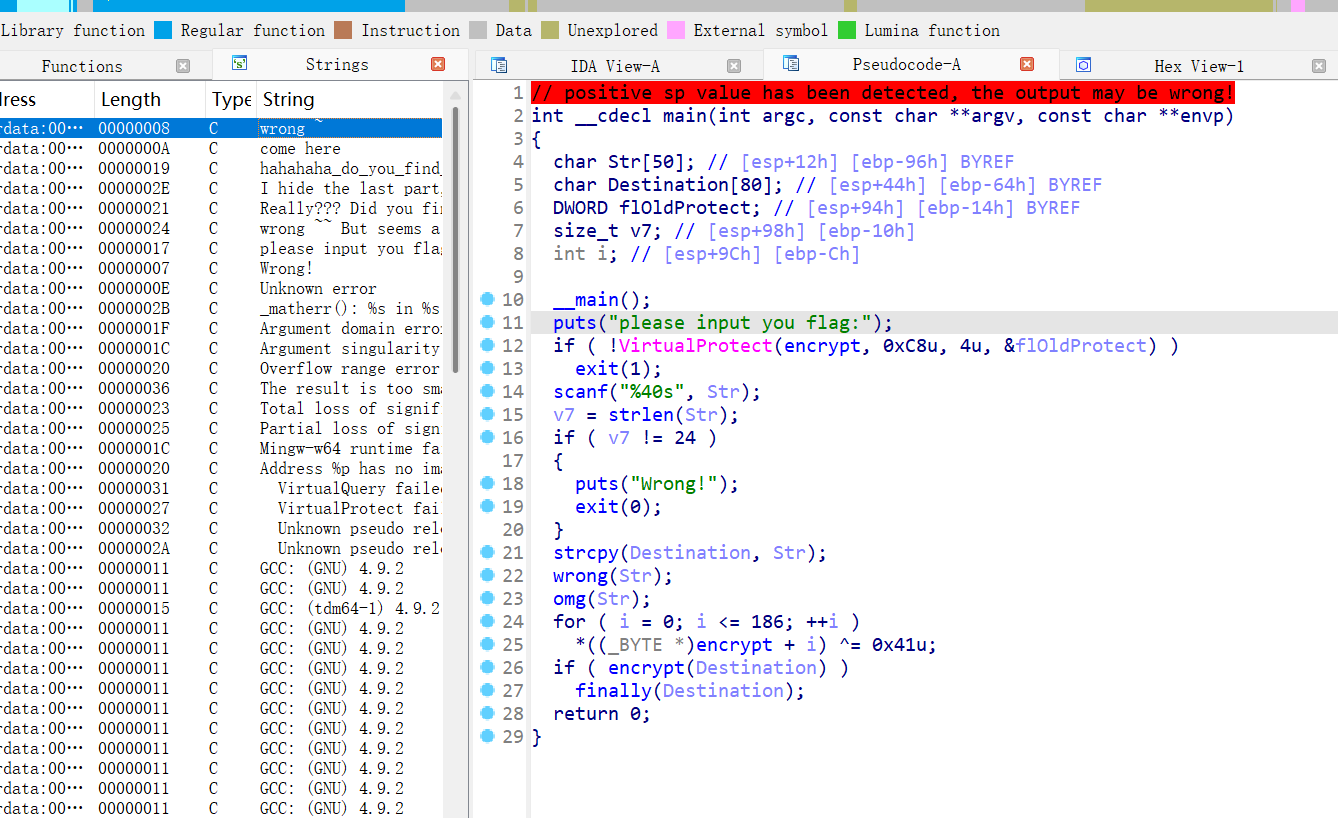Image resolution: width=1338 pixels, height=818 pixels.
Task: Select the "Unknown error" string row
Action: [x=221, y=288]
